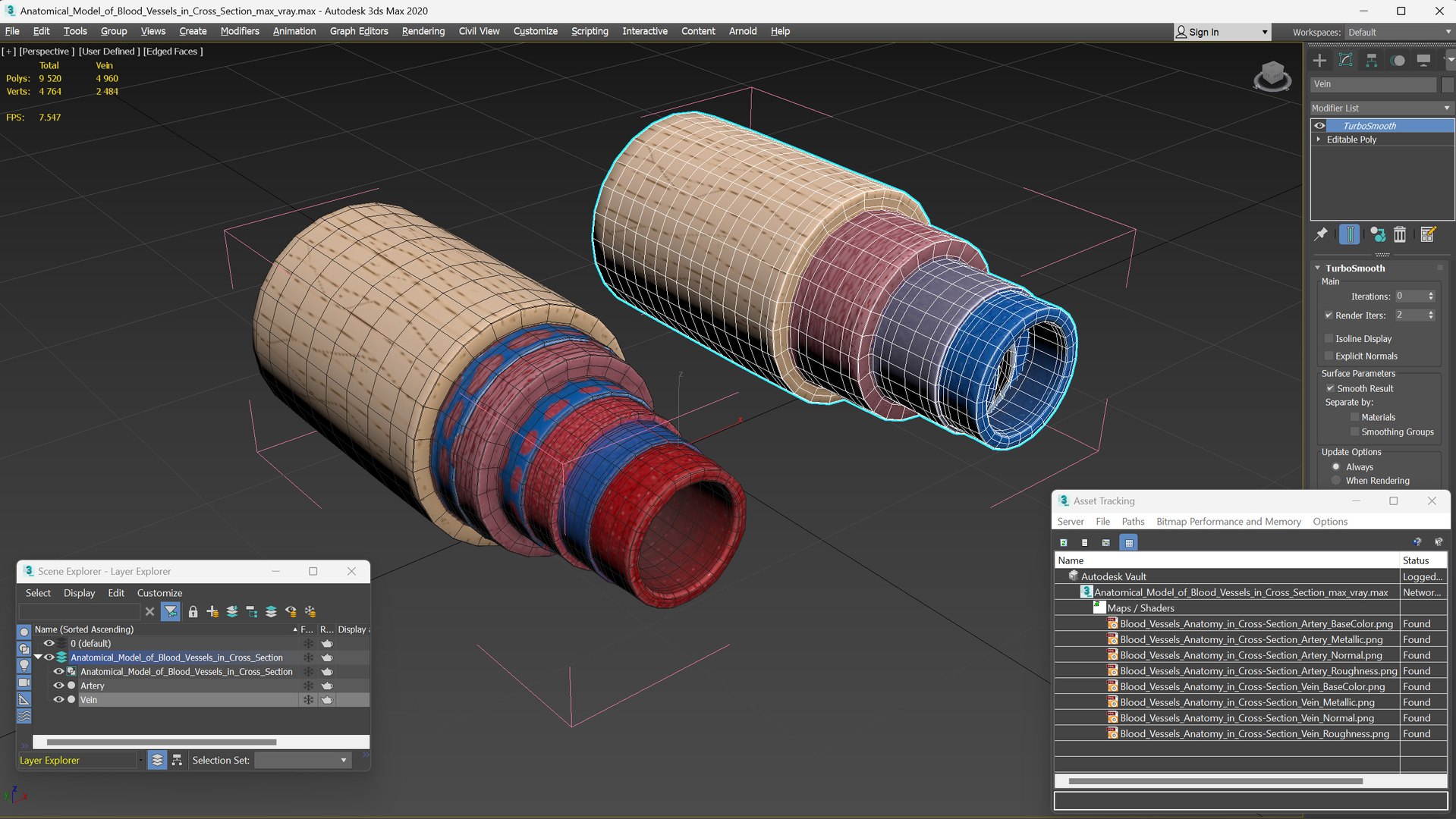
Task: Toggle display space warps filter in Scene Explorer
Action: tap(24, 716)
